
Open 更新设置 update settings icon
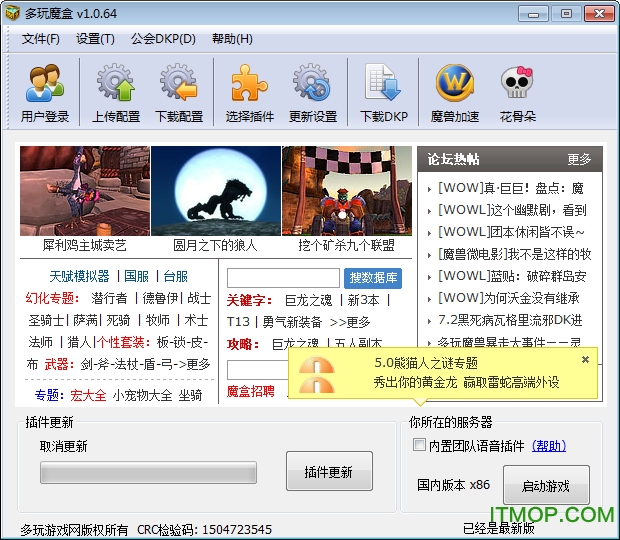pos(313,93)
